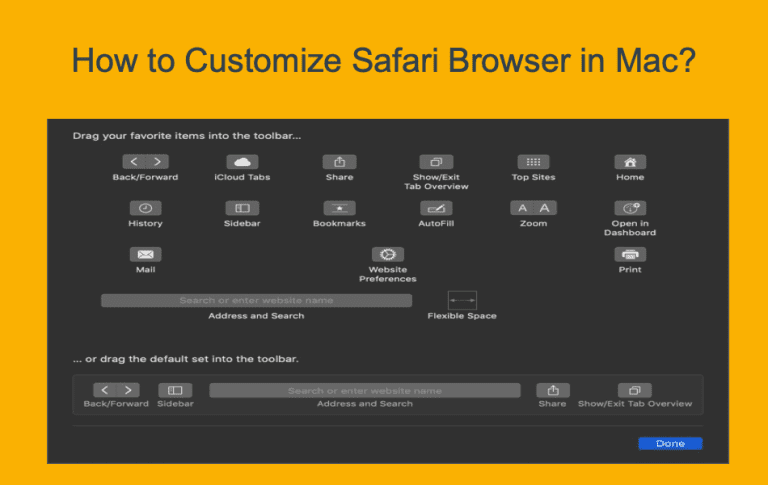Select the Show/Exit Tab Overview icon in the grid
The image size is (768, 485).
point(436,162)
